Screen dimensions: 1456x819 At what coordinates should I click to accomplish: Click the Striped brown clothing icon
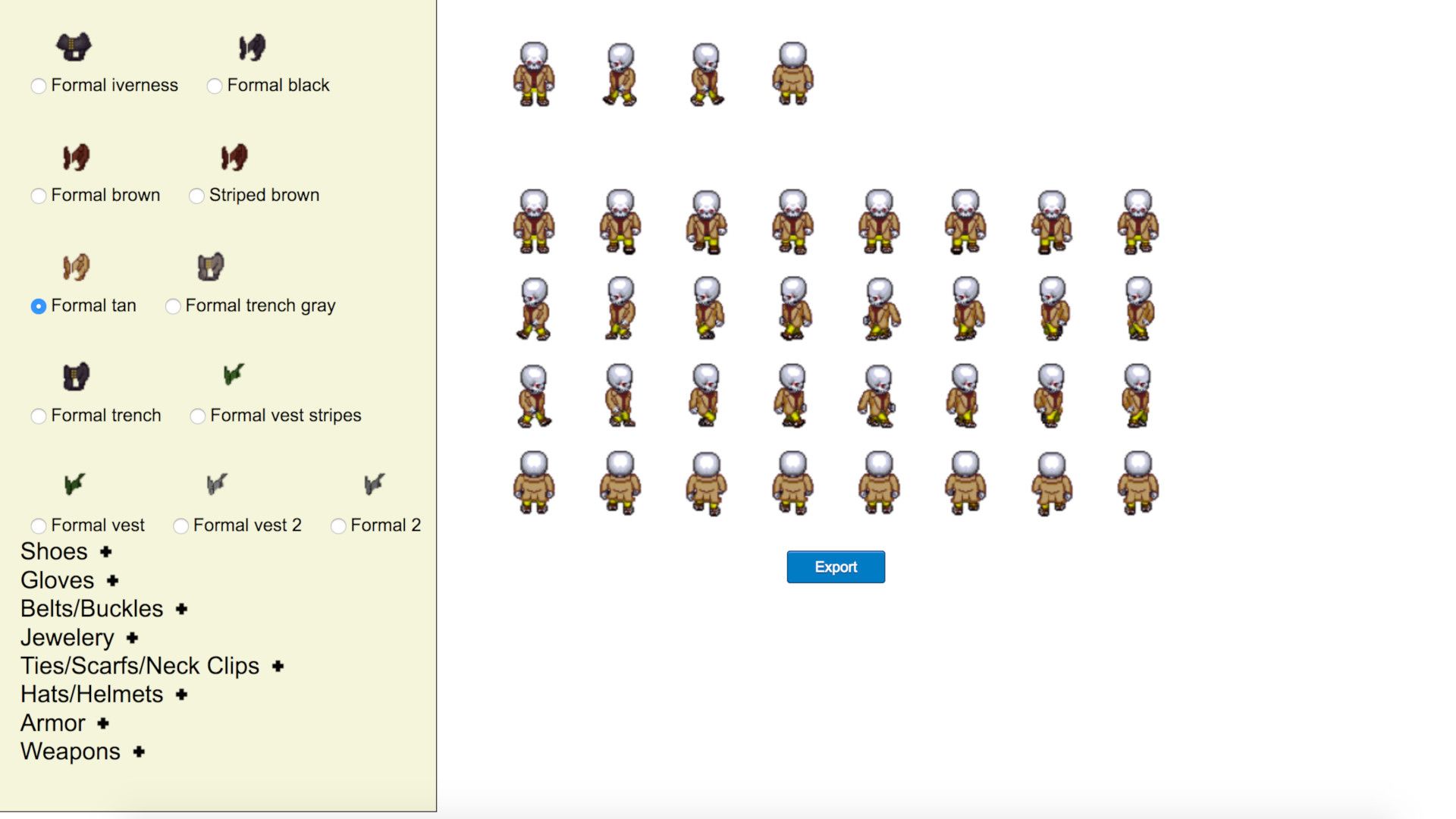(234, 158)
